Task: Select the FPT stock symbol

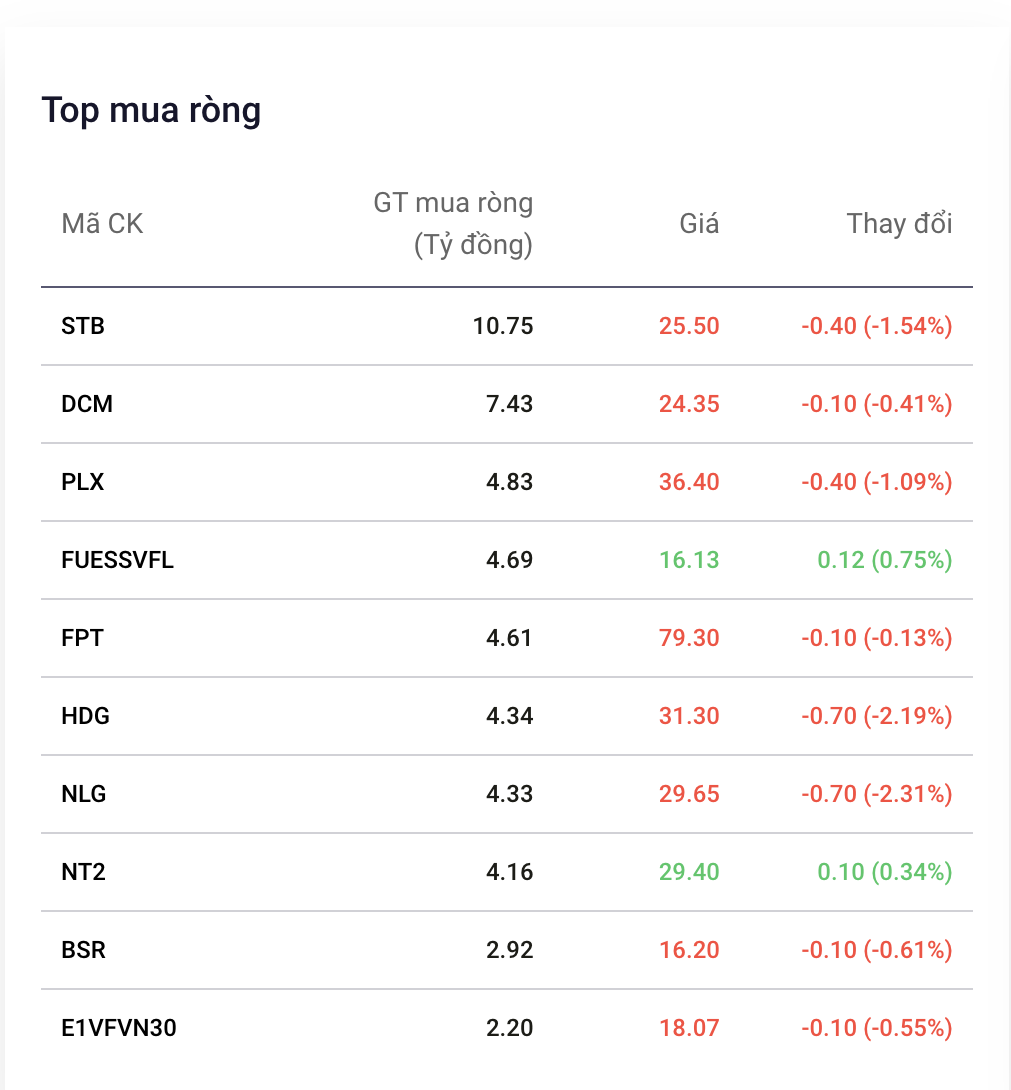Action: click(x=82, y=637)
